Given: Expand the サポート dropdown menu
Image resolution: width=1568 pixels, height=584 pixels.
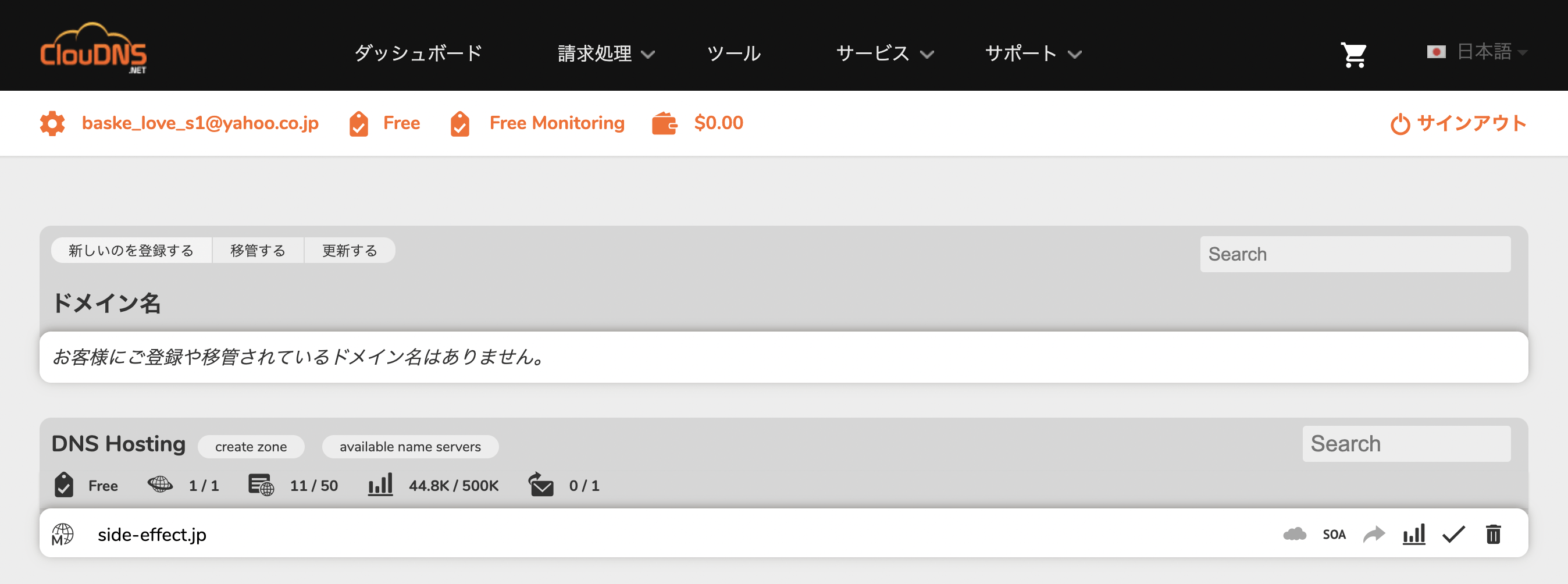Looking at the screenshot, I should 1033,54.
